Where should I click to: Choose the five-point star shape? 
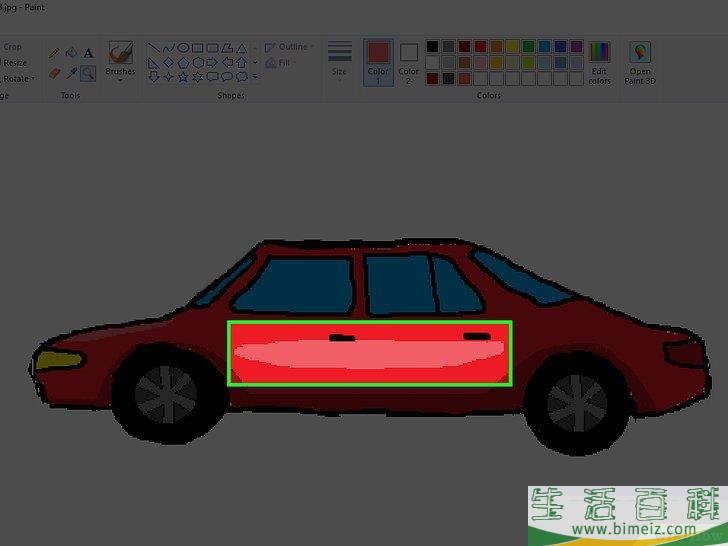[183, 76]
